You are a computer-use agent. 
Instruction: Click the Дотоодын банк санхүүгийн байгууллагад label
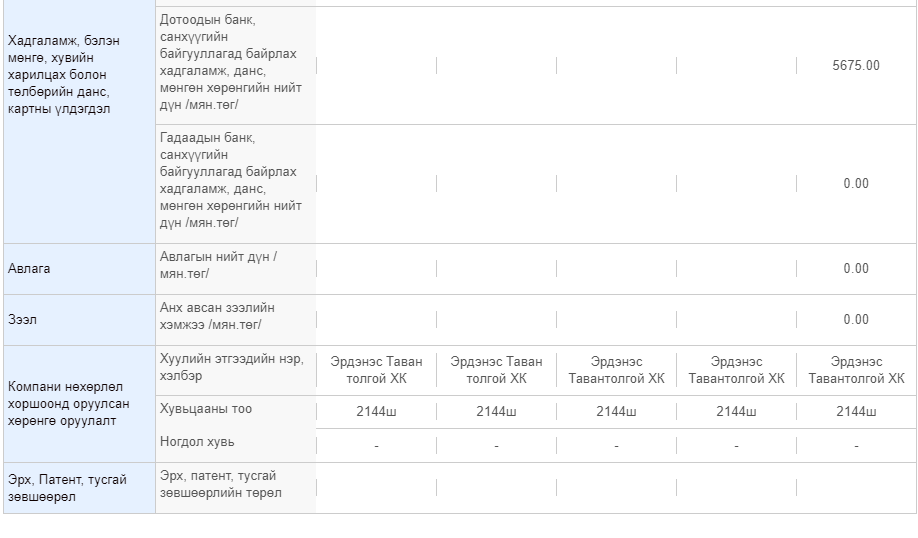pos(231,62)
